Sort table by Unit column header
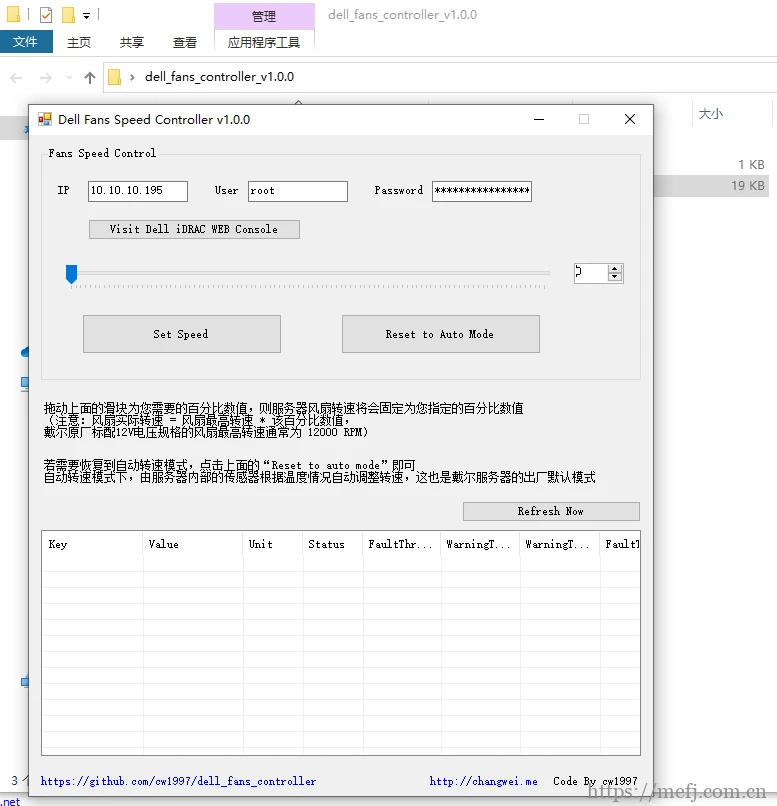Viewport: 777px width, 806px height. click(273, 544)
